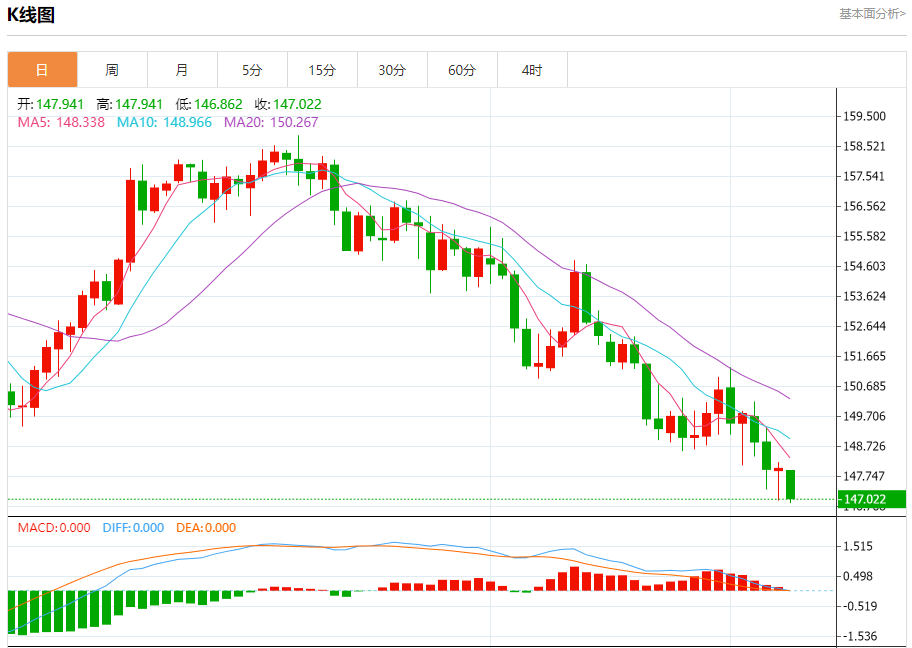
Task: Click the 159.500 price axis label
Action: click(865, 116)
